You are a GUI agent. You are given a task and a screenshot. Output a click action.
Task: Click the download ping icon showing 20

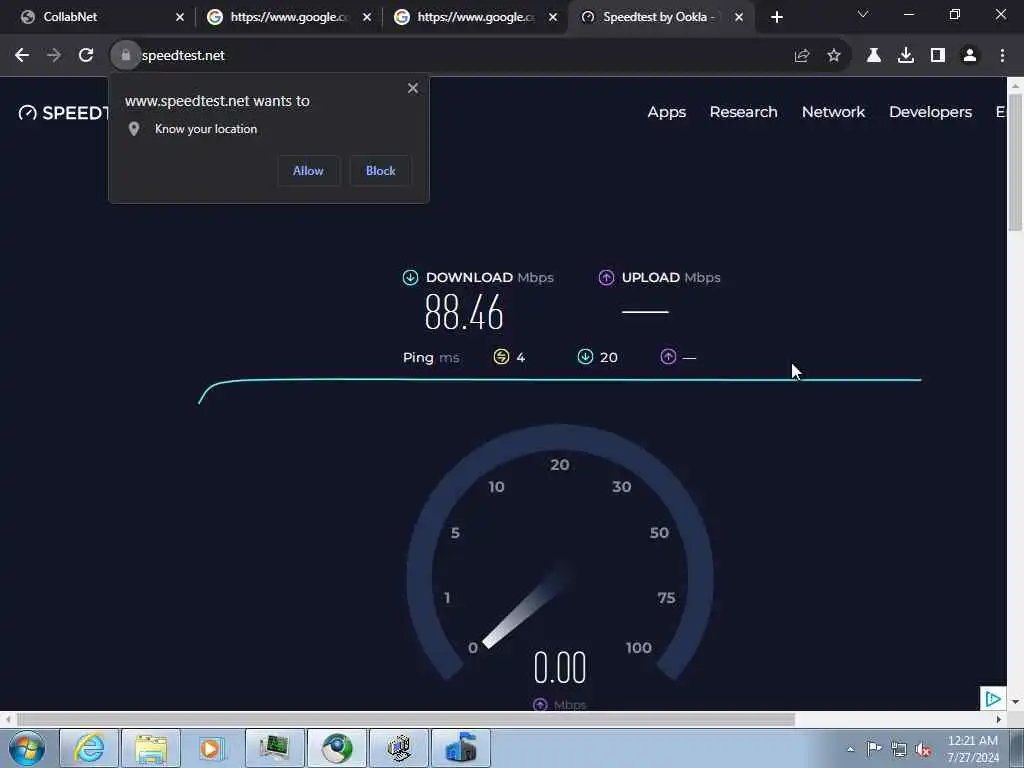[x=585, y=357]
